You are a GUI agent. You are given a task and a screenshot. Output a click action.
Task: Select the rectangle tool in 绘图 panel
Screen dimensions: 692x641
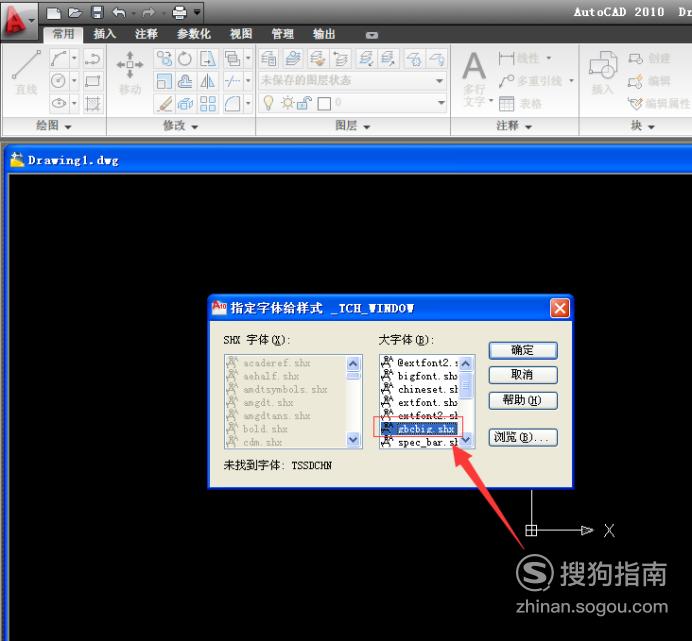(93, 81)
